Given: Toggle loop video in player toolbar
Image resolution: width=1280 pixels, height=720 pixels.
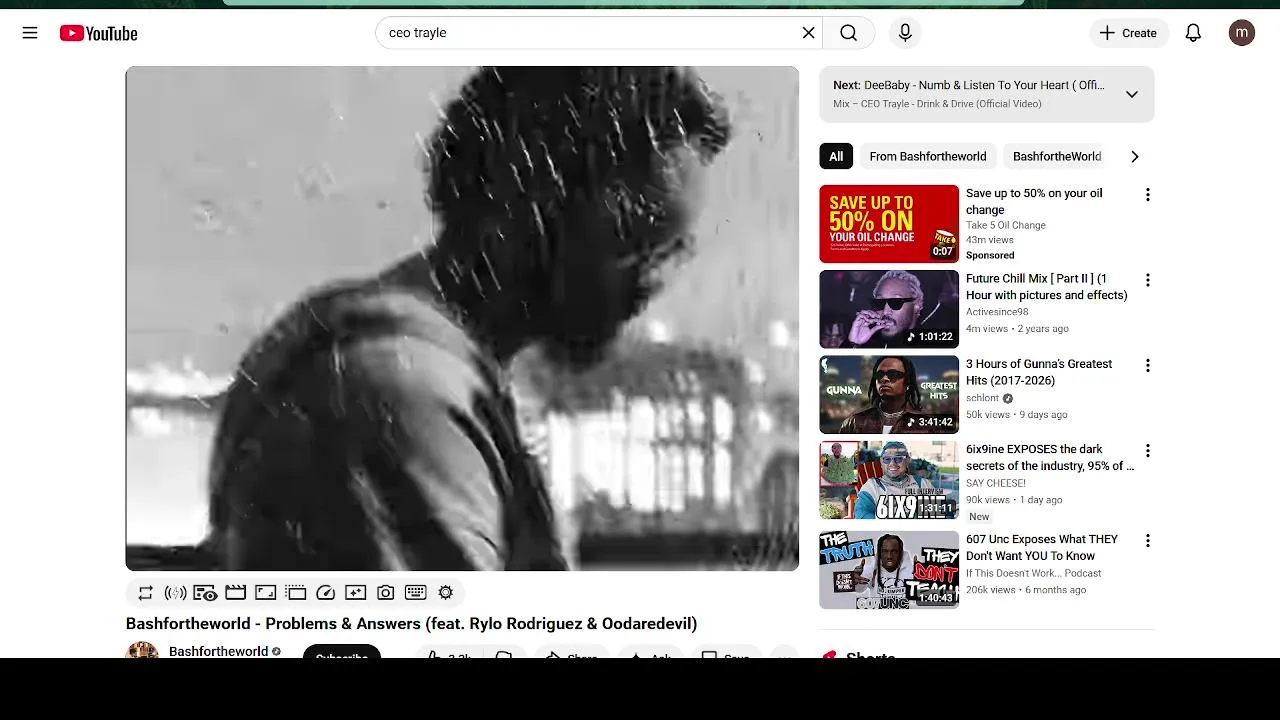Looking at the screenshot, I should 146,593.
